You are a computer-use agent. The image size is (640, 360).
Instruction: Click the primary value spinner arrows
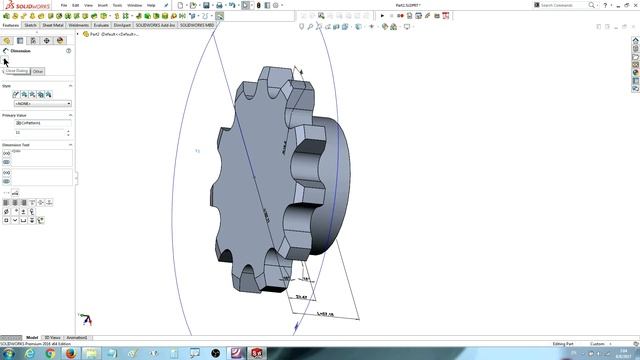pos(68,133)
